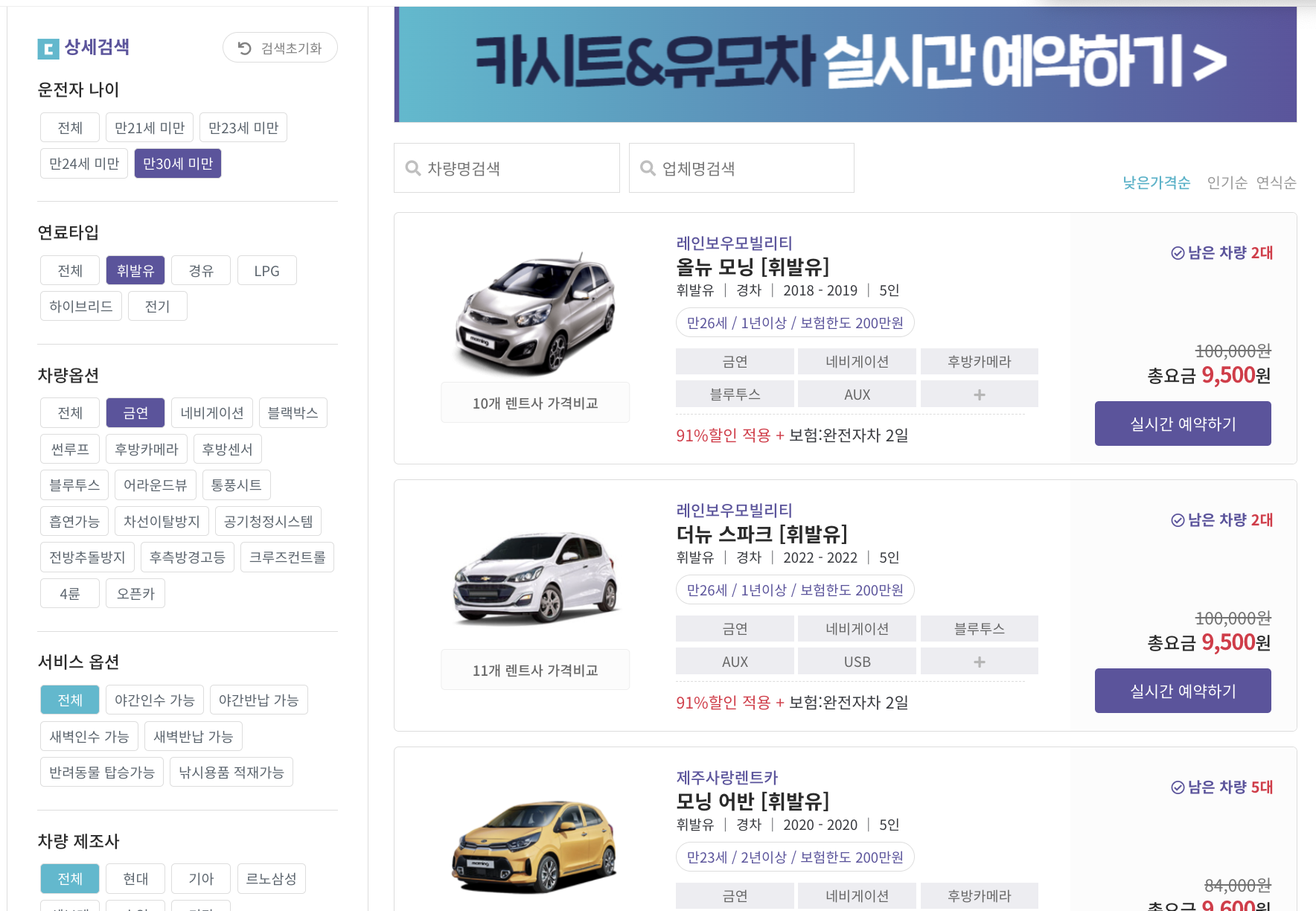Viewport: 1316px width, 911px height.
Task: Open 10개 렌트사 가격비교 for the Morning
Action: 534,402
